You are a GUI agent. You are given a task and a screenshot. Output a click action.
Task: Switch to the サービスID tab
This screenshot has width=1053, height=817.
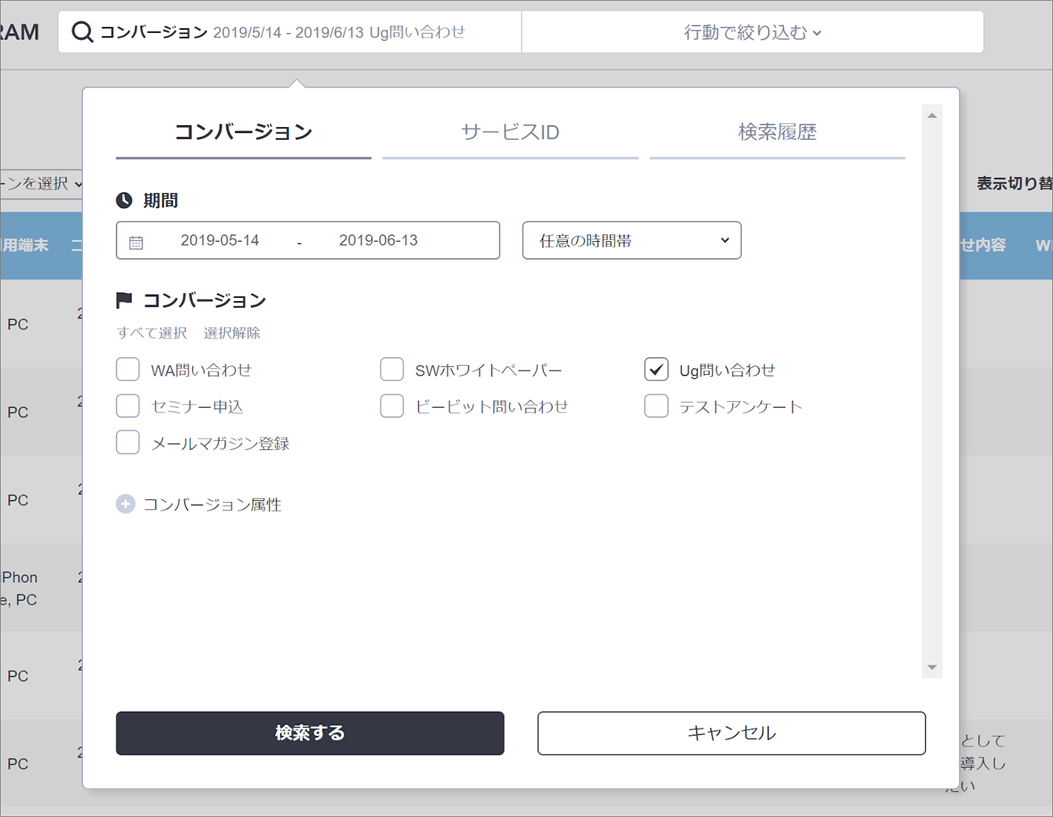click(510, 132)
